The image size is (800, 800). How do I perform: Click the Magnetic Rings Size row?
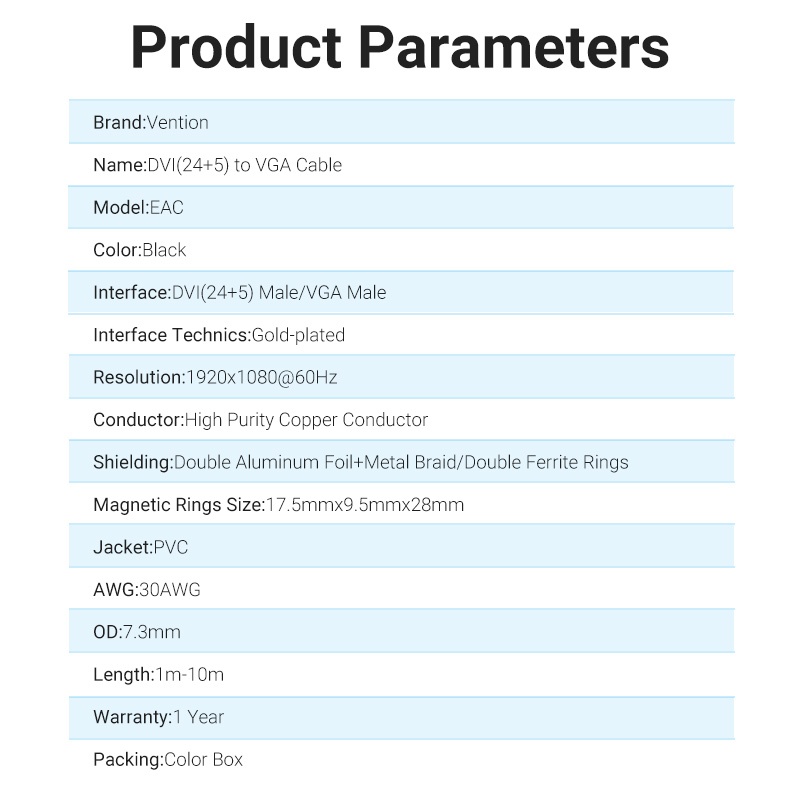pos(400,505)
